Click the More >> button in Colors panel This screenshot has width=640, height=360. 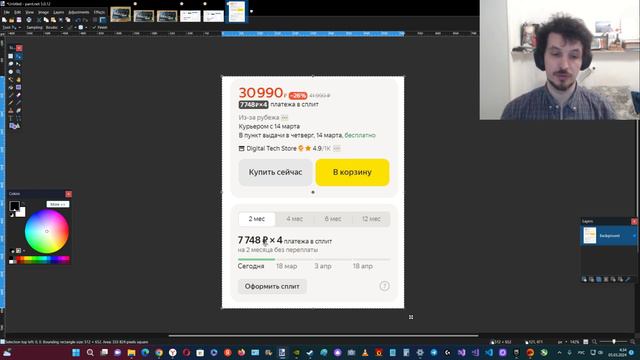click(x=58, y=204)
